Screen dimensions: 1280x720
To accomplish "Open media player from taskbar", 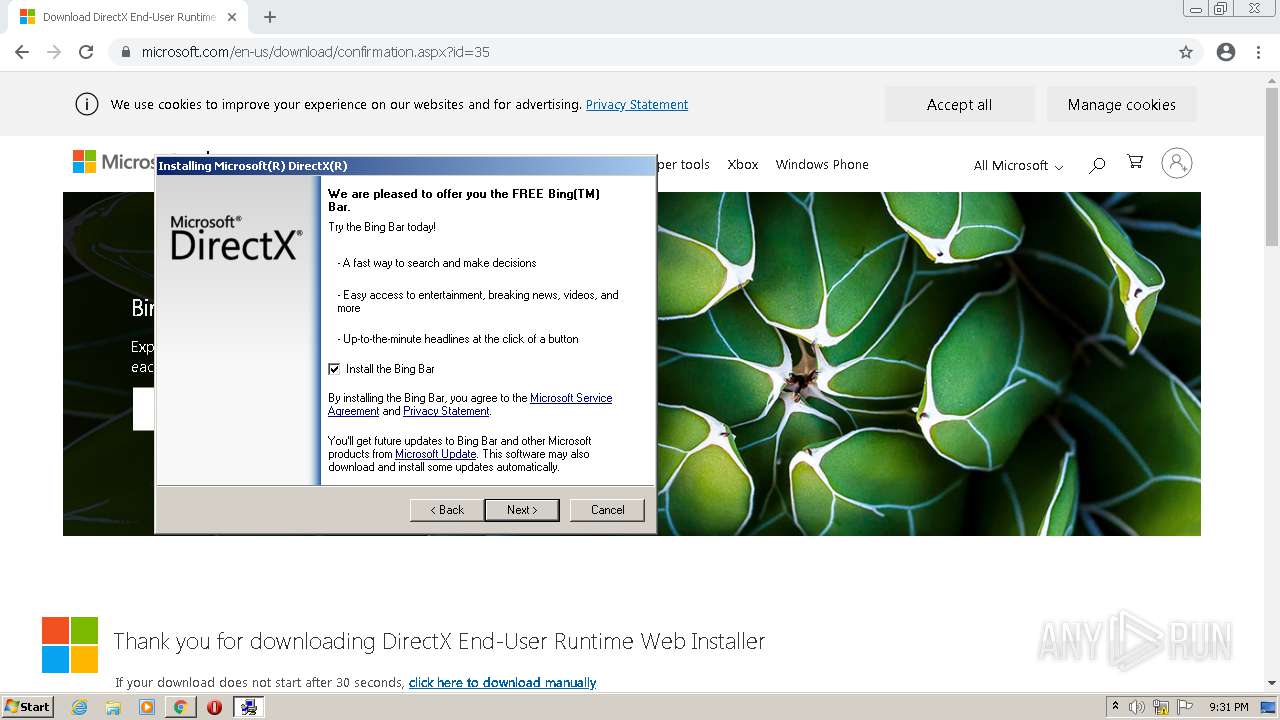I will pos(147,707).
